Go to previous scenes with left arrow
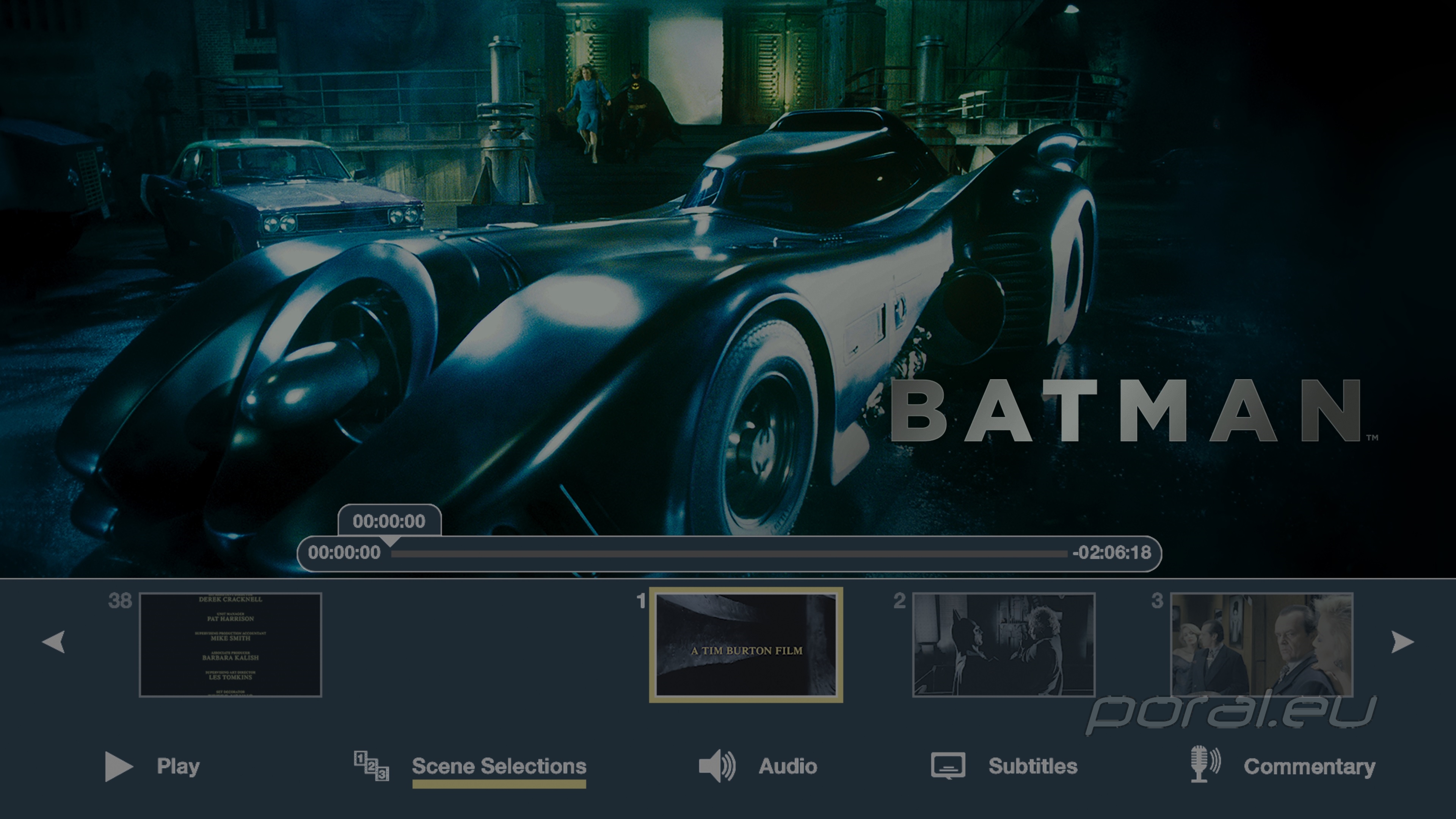The height and width of the screenshot is (819, 1456). [x=54, y=642]
